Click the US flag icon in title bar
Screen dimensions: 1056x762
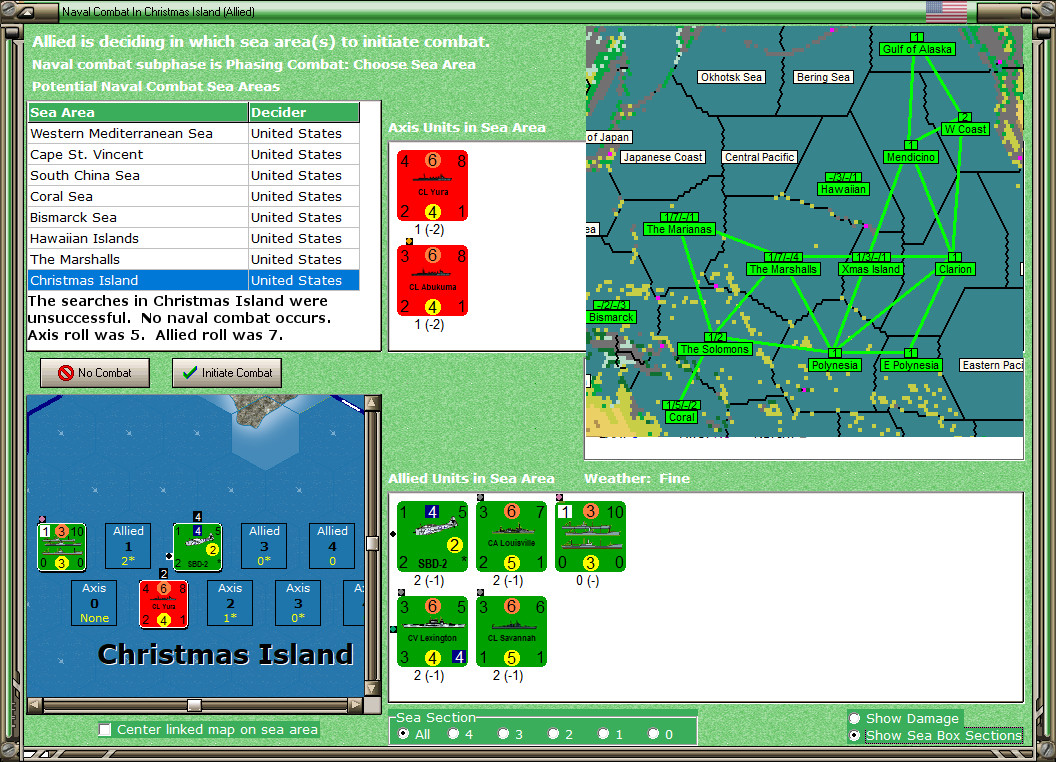(946, 11)
